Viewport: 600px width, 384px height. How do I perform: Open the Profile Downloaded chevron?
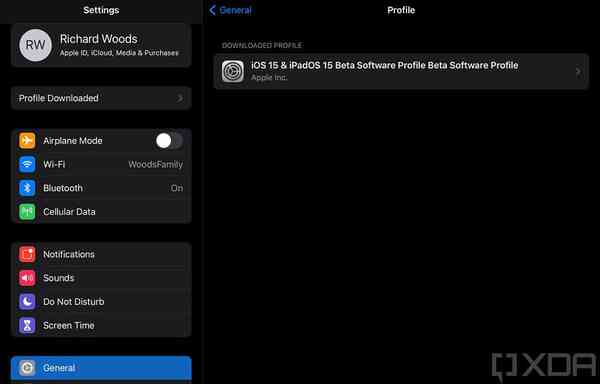(x=180, y=99)
